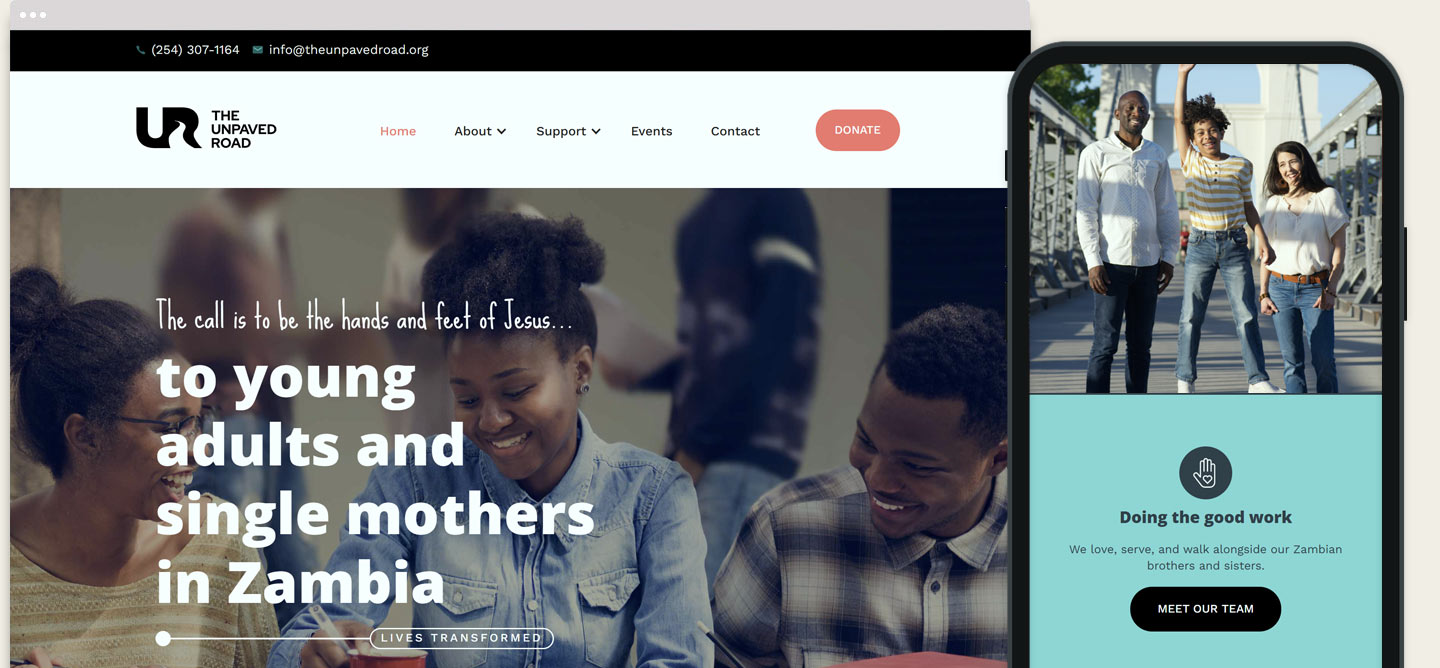This screenshot has height=668, width=1440.
Task: Open the Home nav item
Action: tap(398, 131)
